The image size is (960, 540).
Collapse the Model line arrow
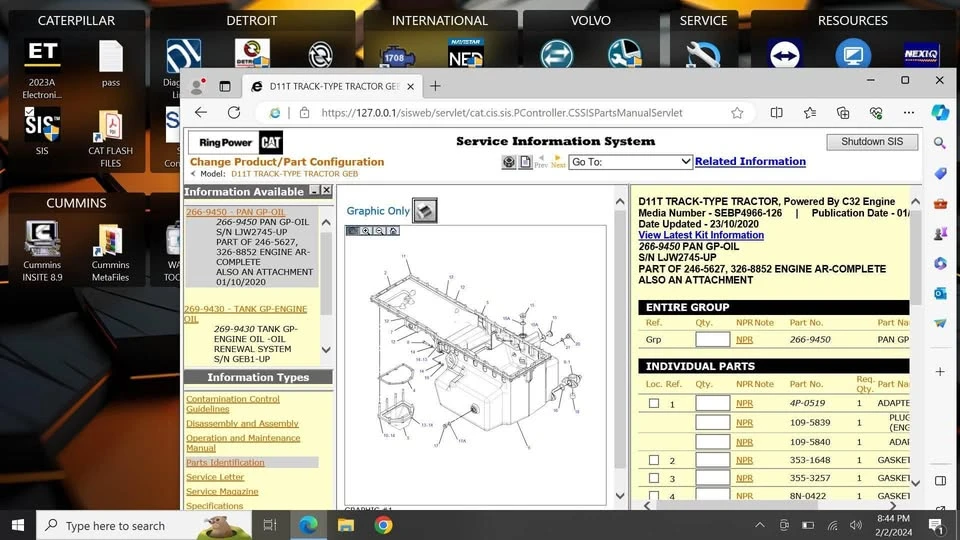193,174
